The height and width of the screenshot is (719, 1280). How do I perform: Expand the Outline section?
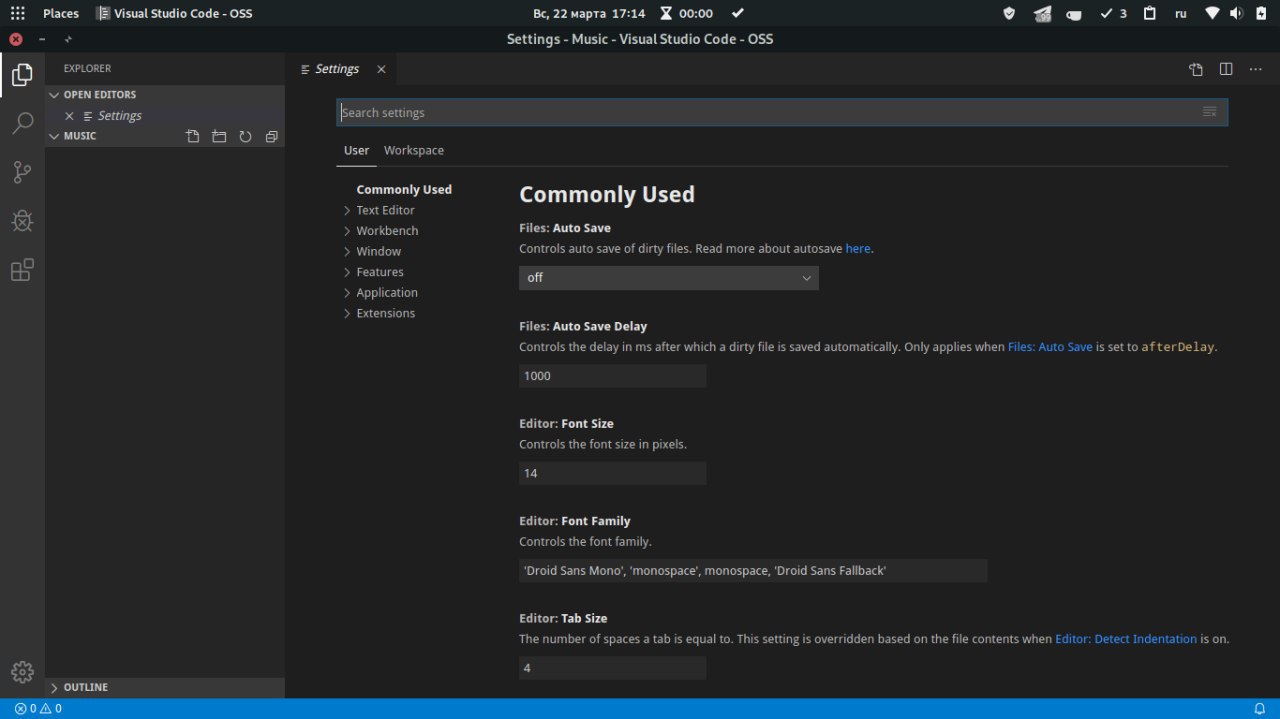tap(165, 688)
